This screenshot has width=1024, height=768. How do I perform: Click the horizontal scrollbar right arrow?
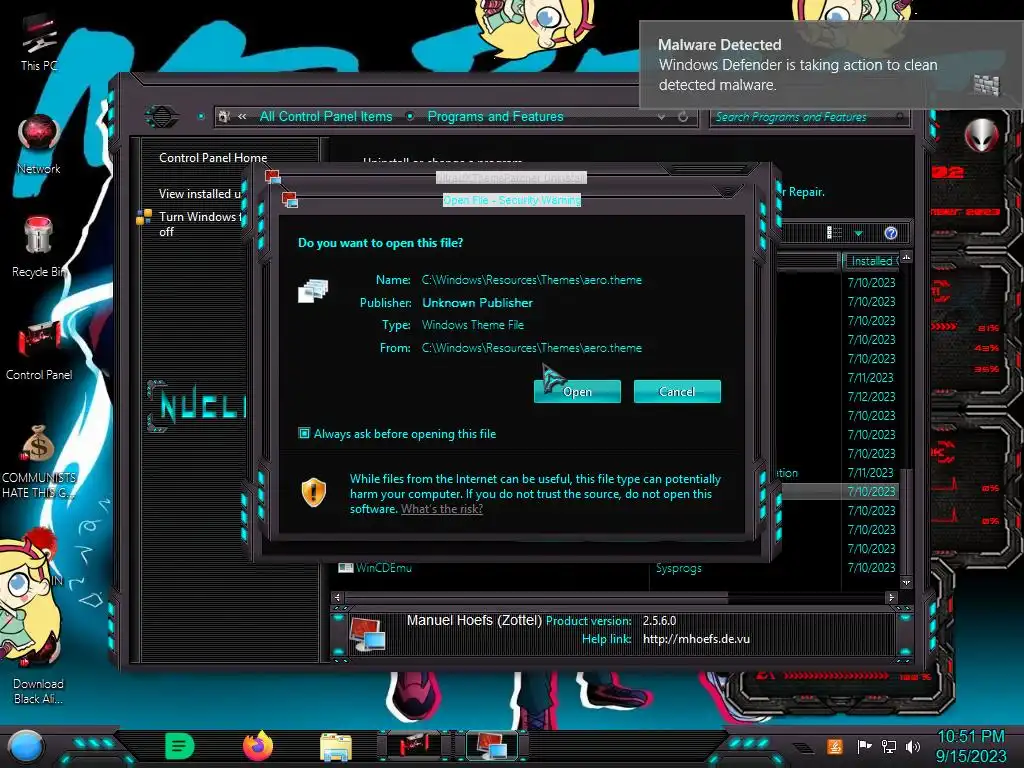[891, 597]
